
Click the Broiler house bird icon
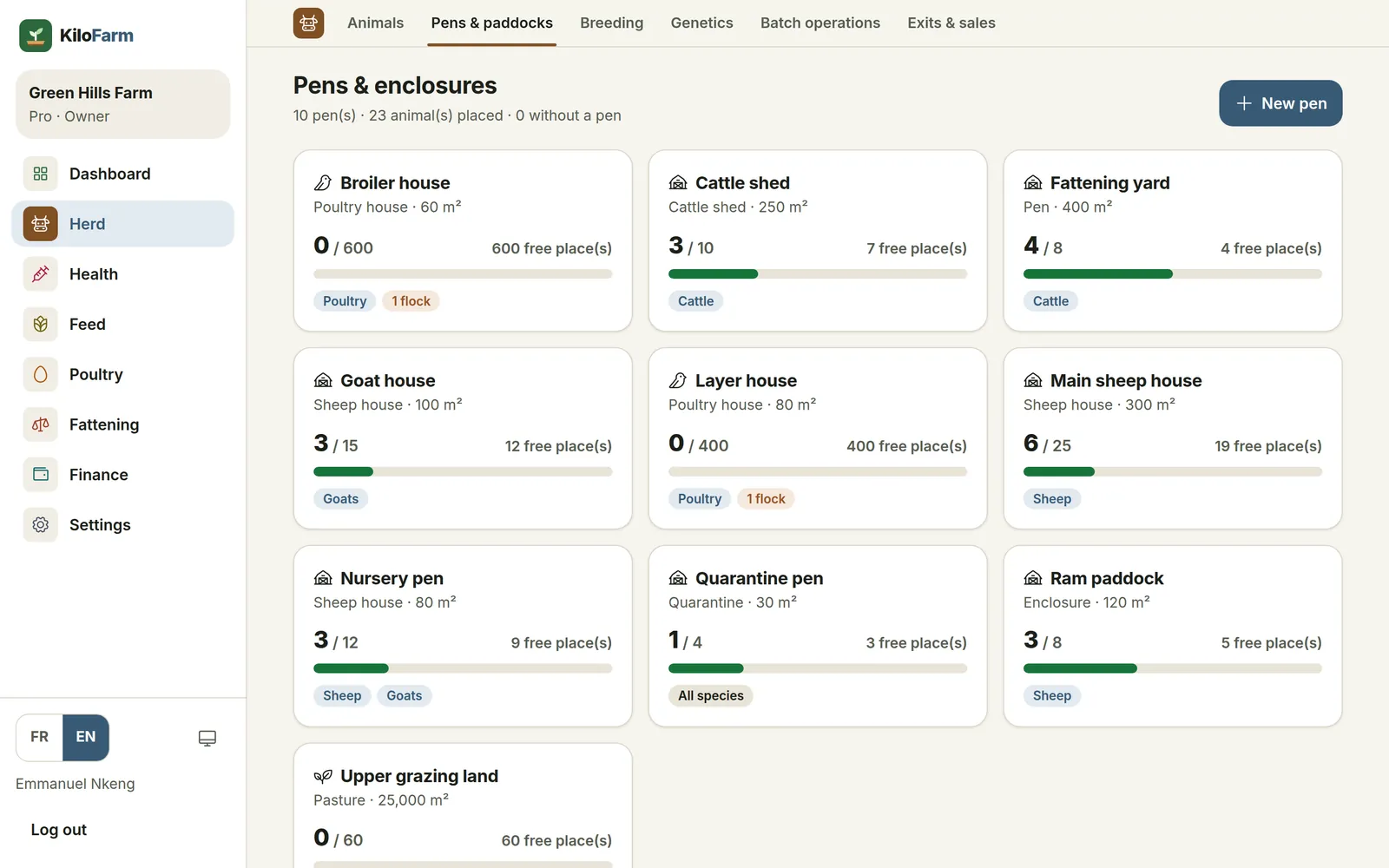[323, 183]
